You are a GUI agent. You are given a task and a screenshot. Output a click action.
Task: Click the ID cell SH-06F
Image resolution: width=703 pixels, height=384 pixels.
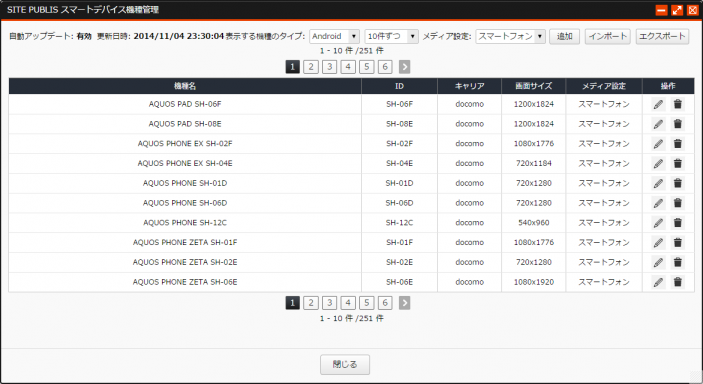pyautogui.click(x=399, y=104)
